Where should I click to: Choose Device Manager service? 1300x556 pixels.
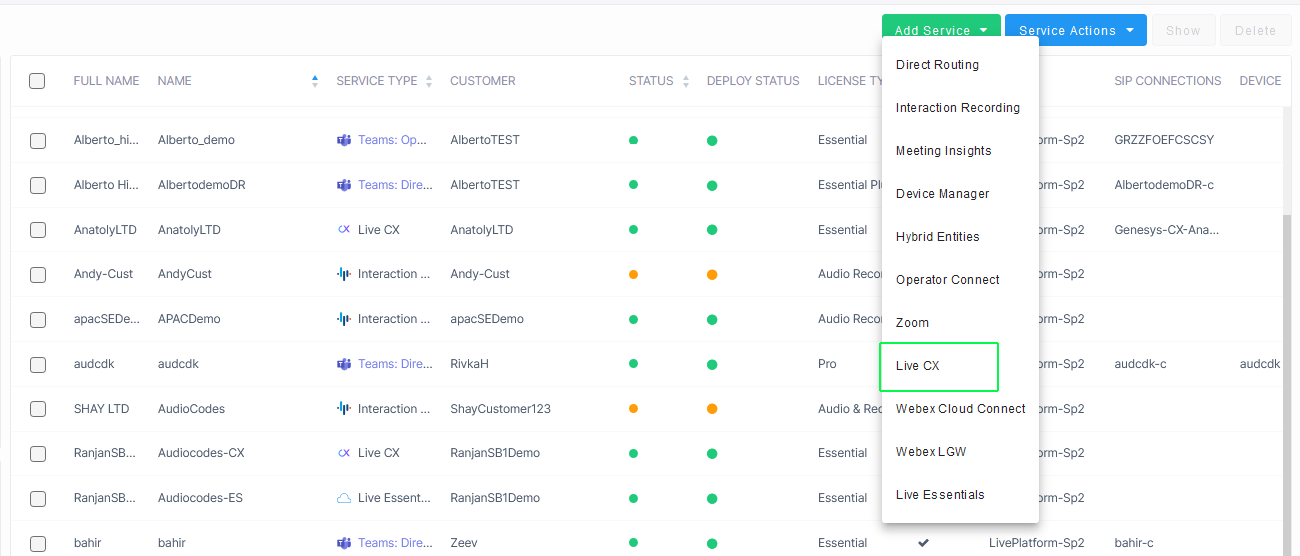943,194
